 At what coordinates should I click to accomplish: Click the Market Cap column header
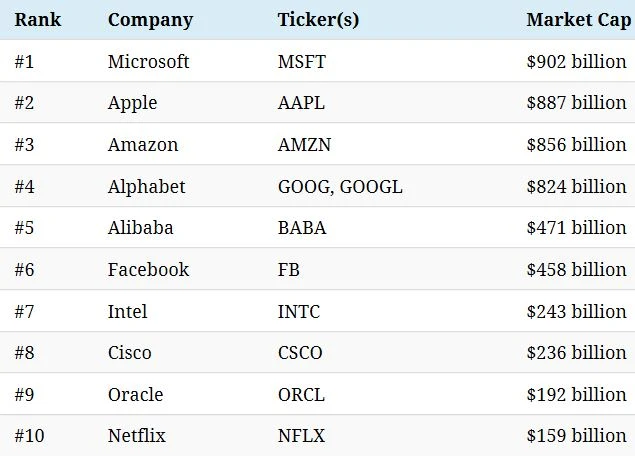(578, 20)
